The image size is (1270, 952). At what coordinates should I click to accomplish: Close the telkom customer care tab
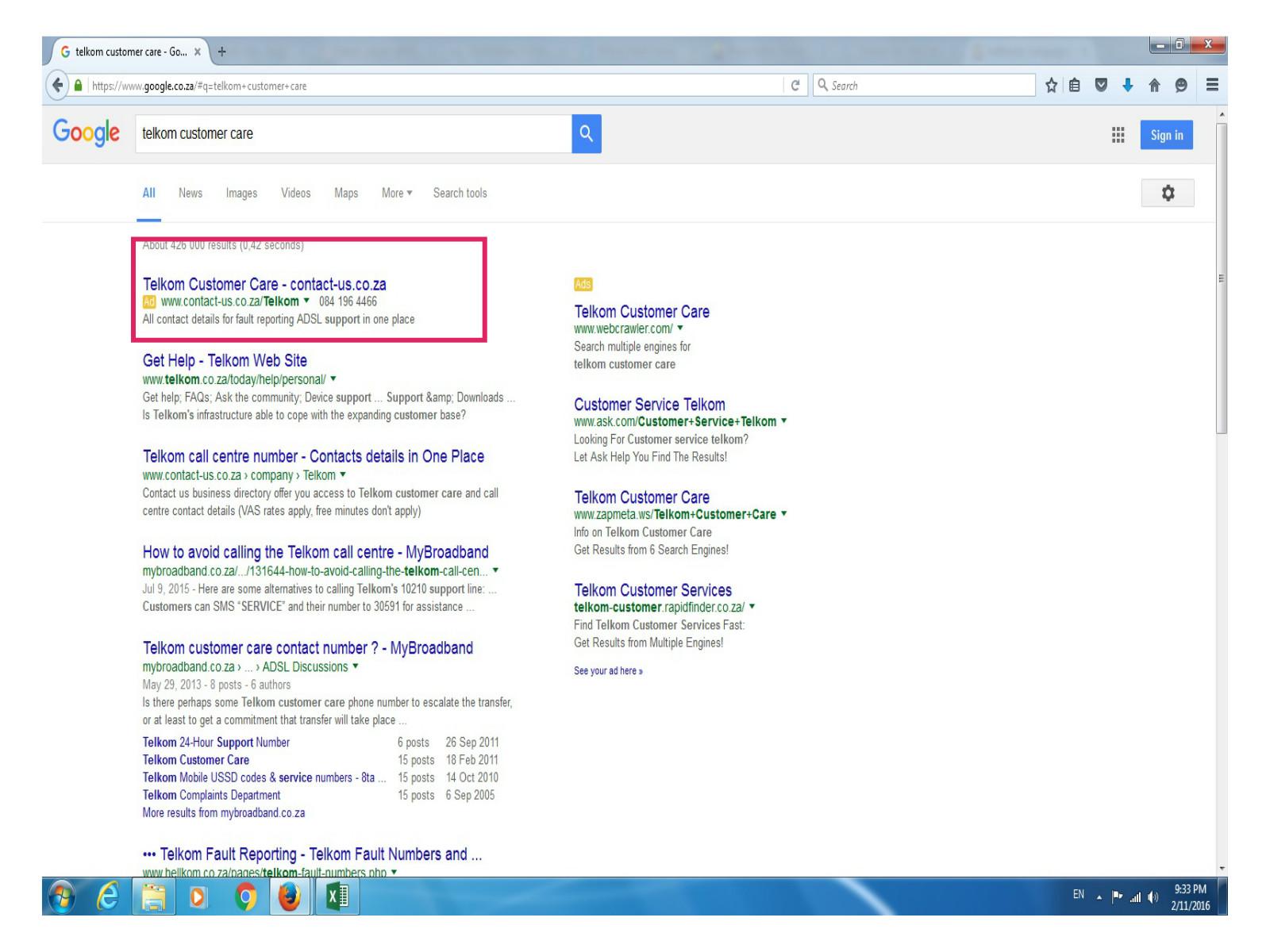[x=198, y=52]
